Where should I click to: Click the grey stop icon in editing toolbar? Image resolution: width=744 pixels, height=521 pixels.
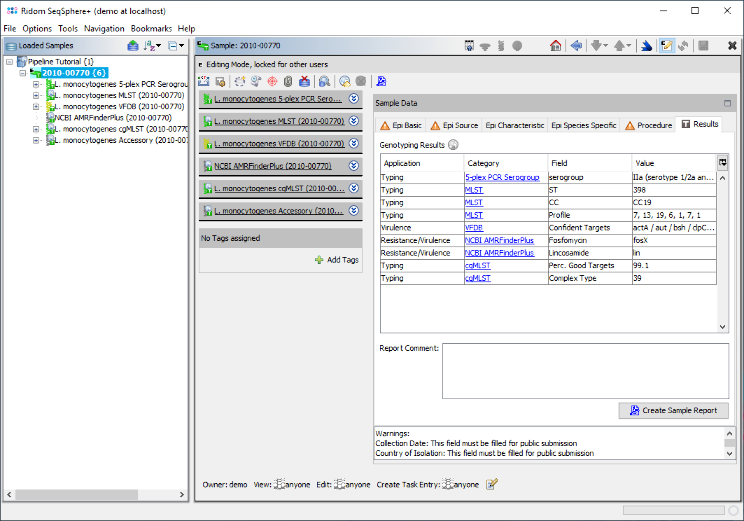361,81
